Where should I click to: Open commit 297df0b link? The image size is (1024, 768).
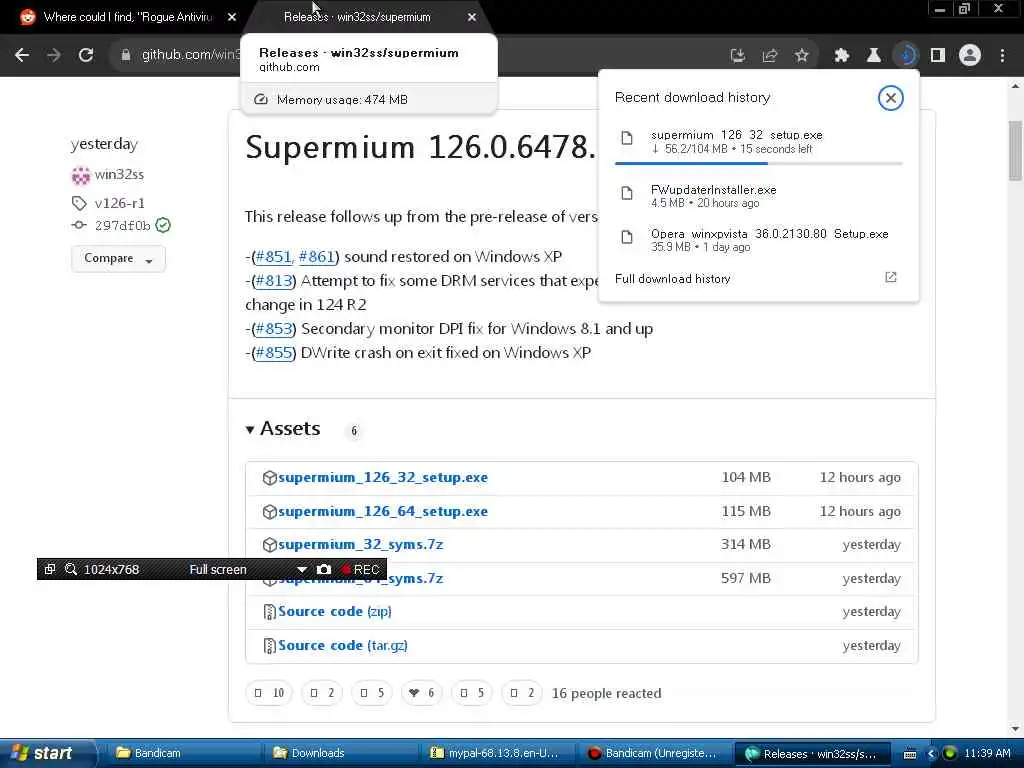[x=122, y=225]
